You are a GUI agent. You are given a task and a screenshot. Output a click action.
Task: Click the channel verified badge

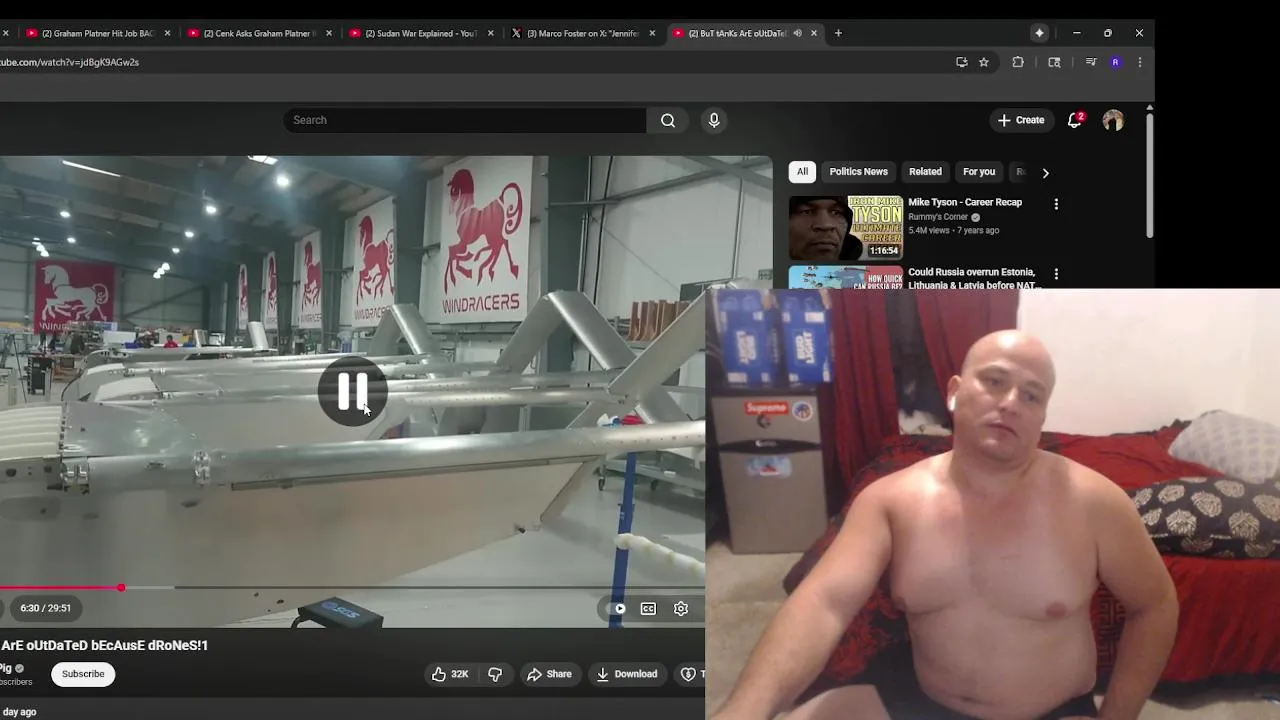[19, 668]
